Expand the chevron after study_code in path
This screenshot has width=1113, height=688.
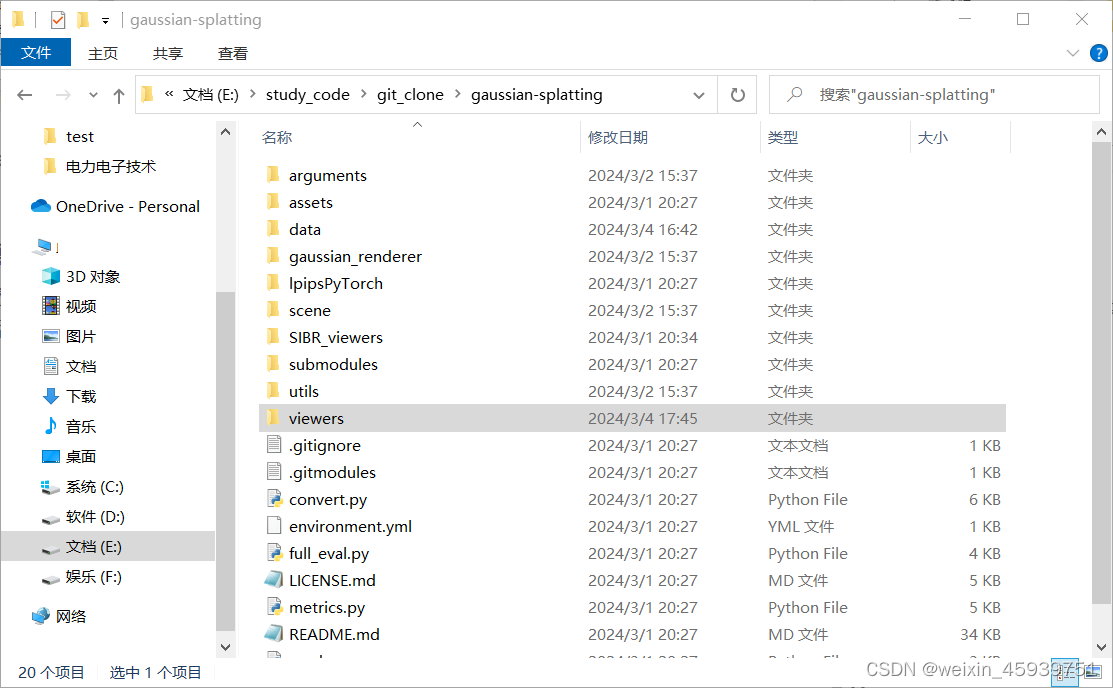coord(363,94)
